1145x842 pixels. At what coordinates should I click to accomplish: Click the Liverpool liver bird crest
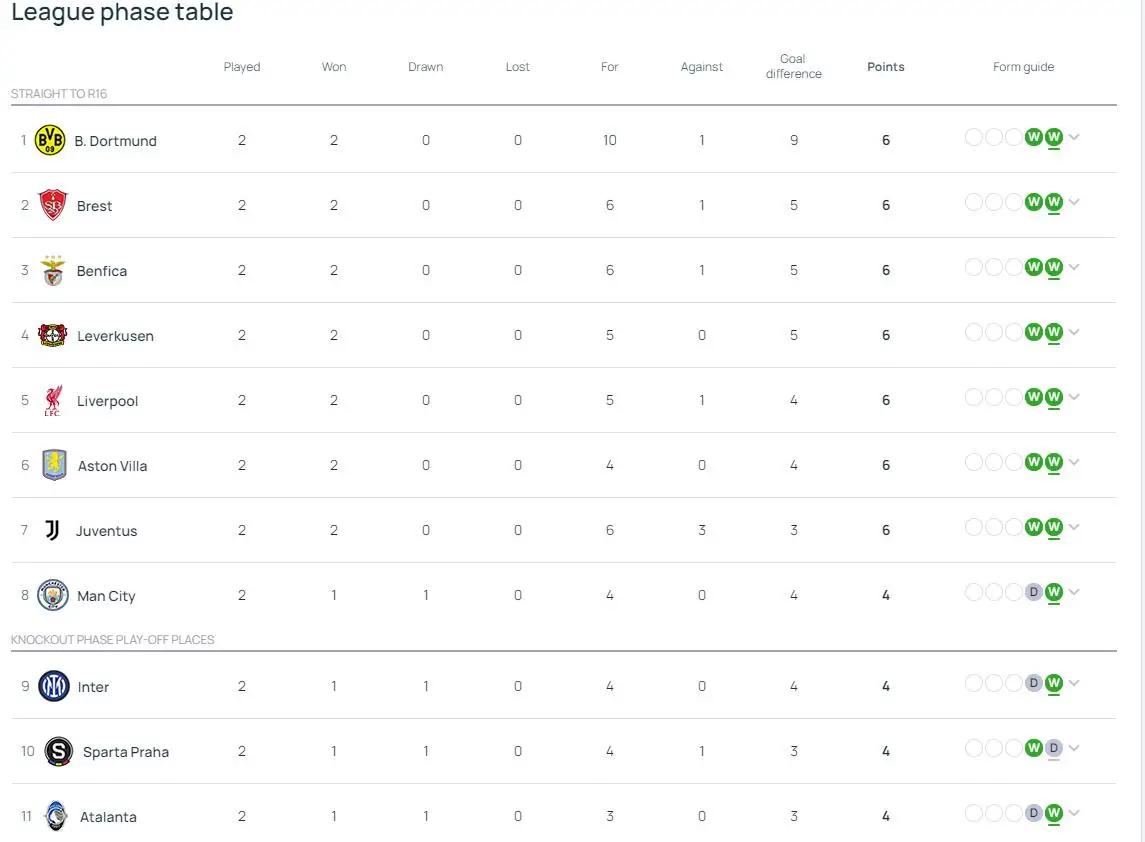click(x=53, y=400)
